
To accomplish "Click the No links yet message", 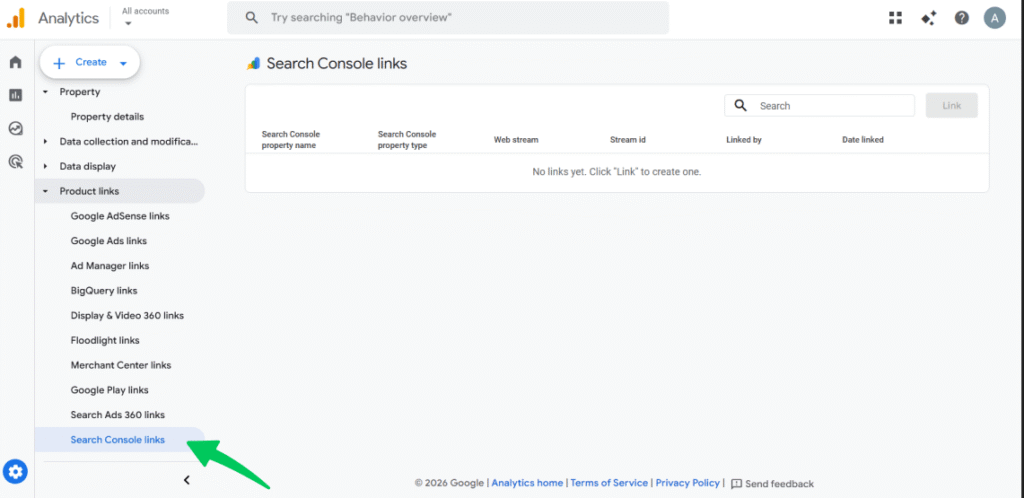I will point(616,172).
